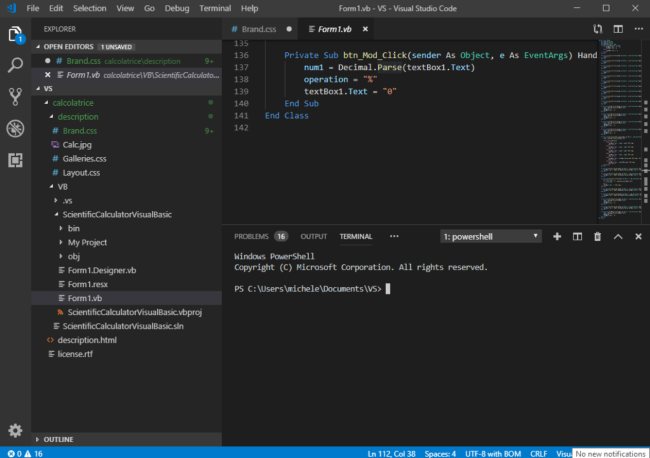Switch to the Output panel tab
The image size is (650, 458).
point(313,237)
